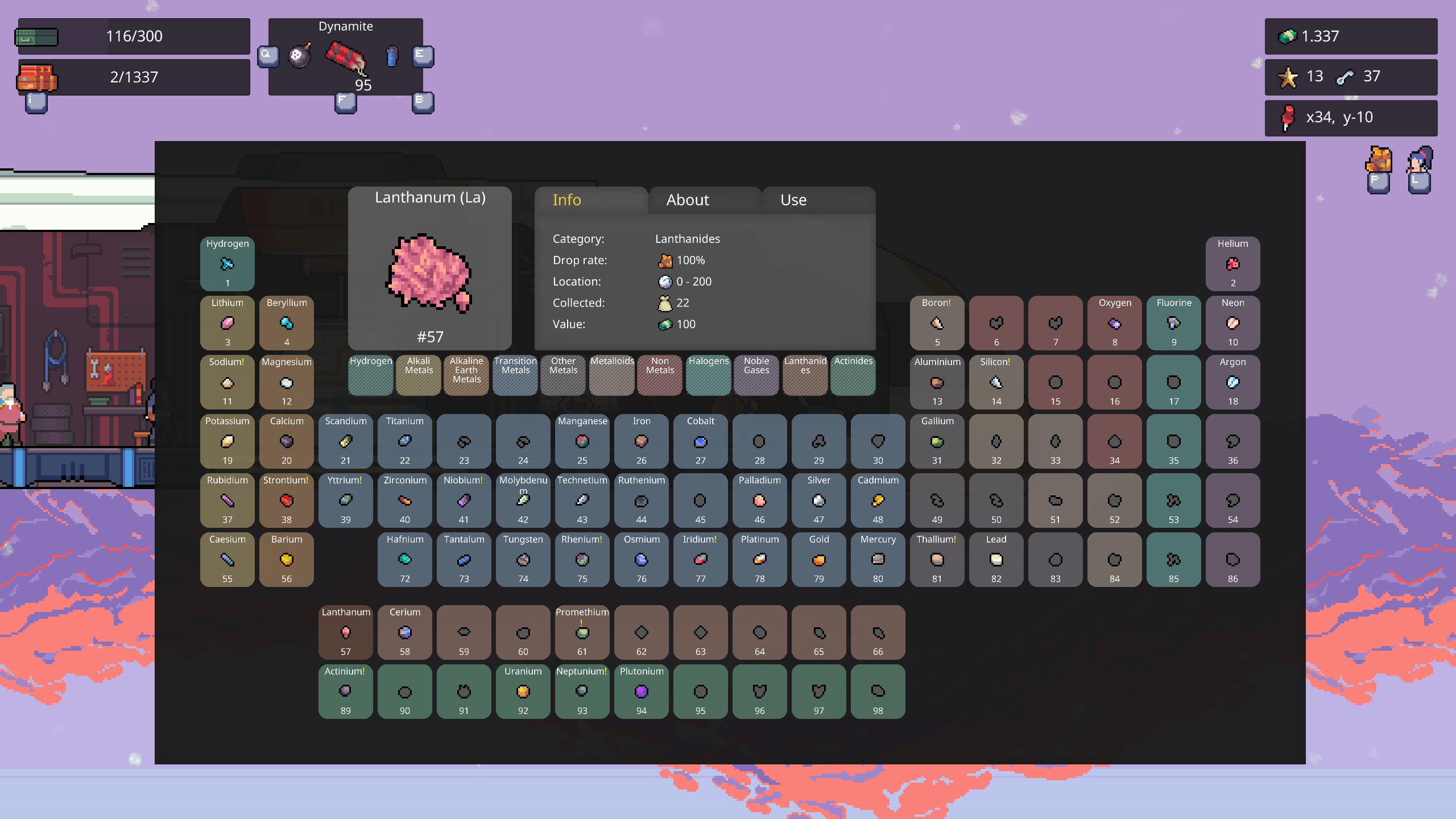Select the Helium element tile
Screen dimensions: 1456x819
(x=1232, y=264)
